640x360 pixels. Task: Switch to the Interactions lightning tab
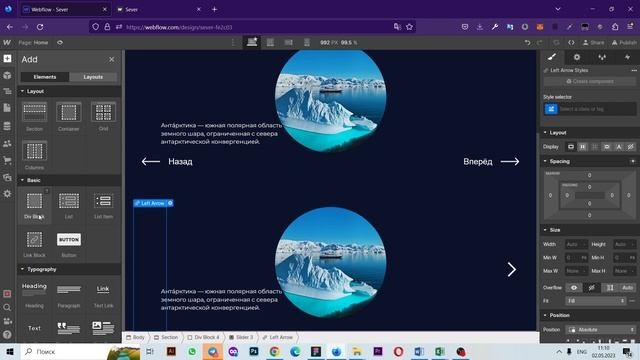coord(627,57)
